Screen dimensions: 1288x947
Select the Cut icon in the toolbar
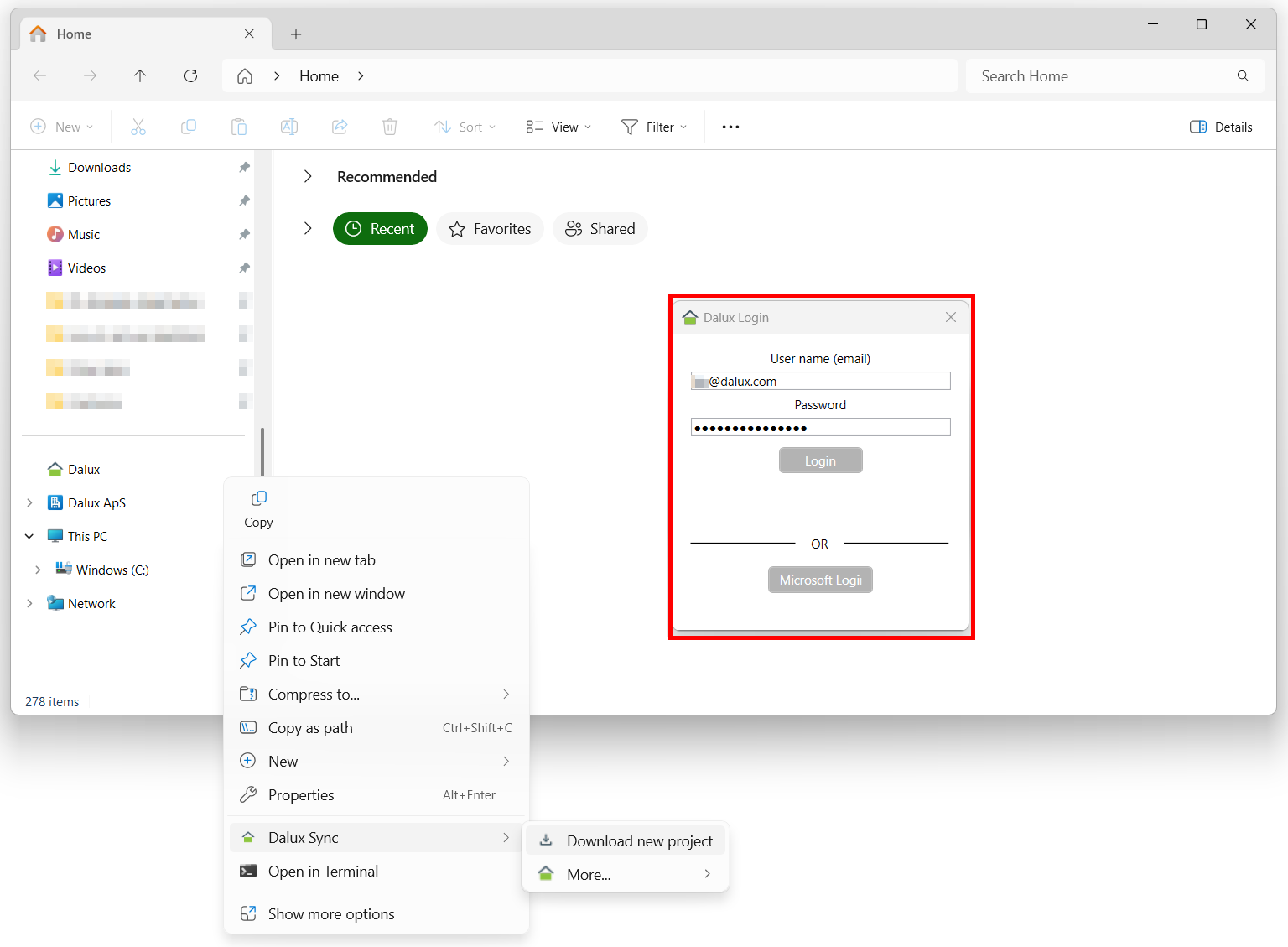click(138, 126)
